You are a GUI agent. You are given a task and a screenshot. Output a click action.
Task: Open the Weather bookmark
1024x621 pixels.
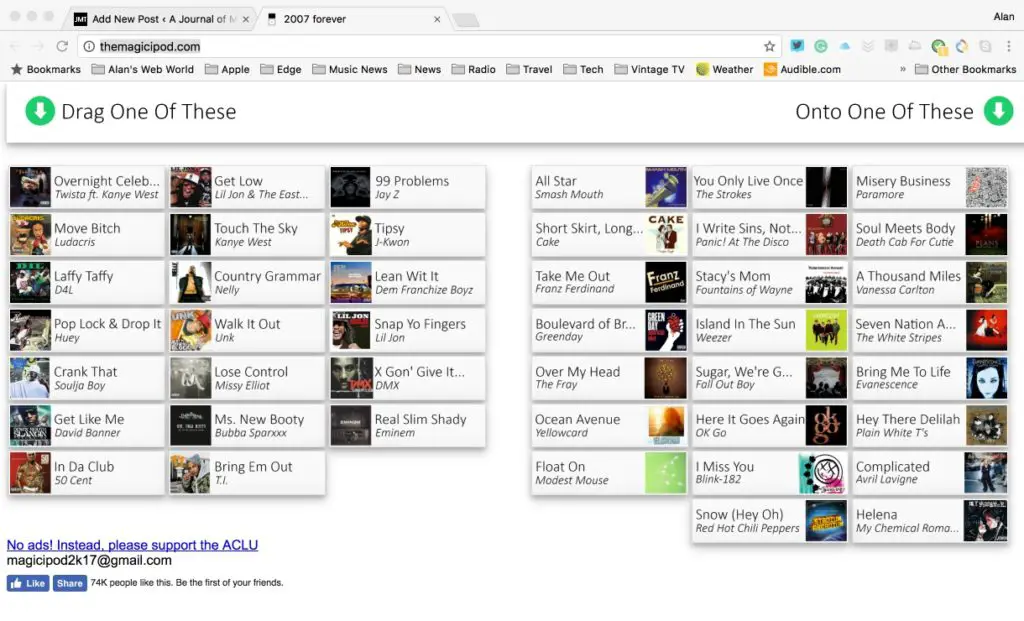coord(725,69)
